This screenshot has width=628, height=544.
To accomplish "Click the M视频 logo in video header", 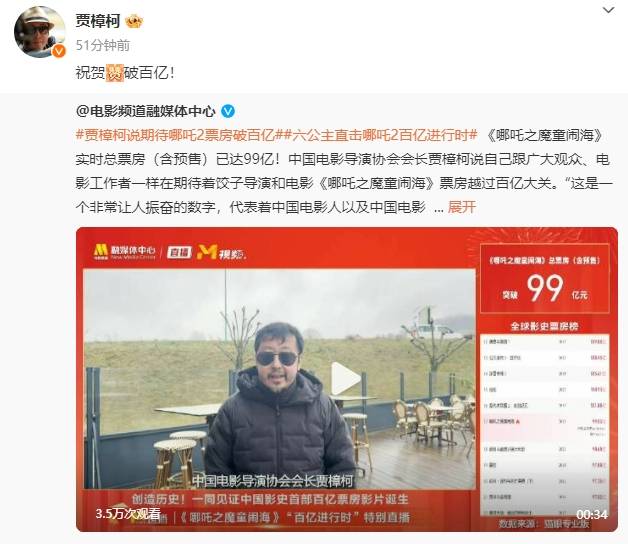I will pos(222,252).
